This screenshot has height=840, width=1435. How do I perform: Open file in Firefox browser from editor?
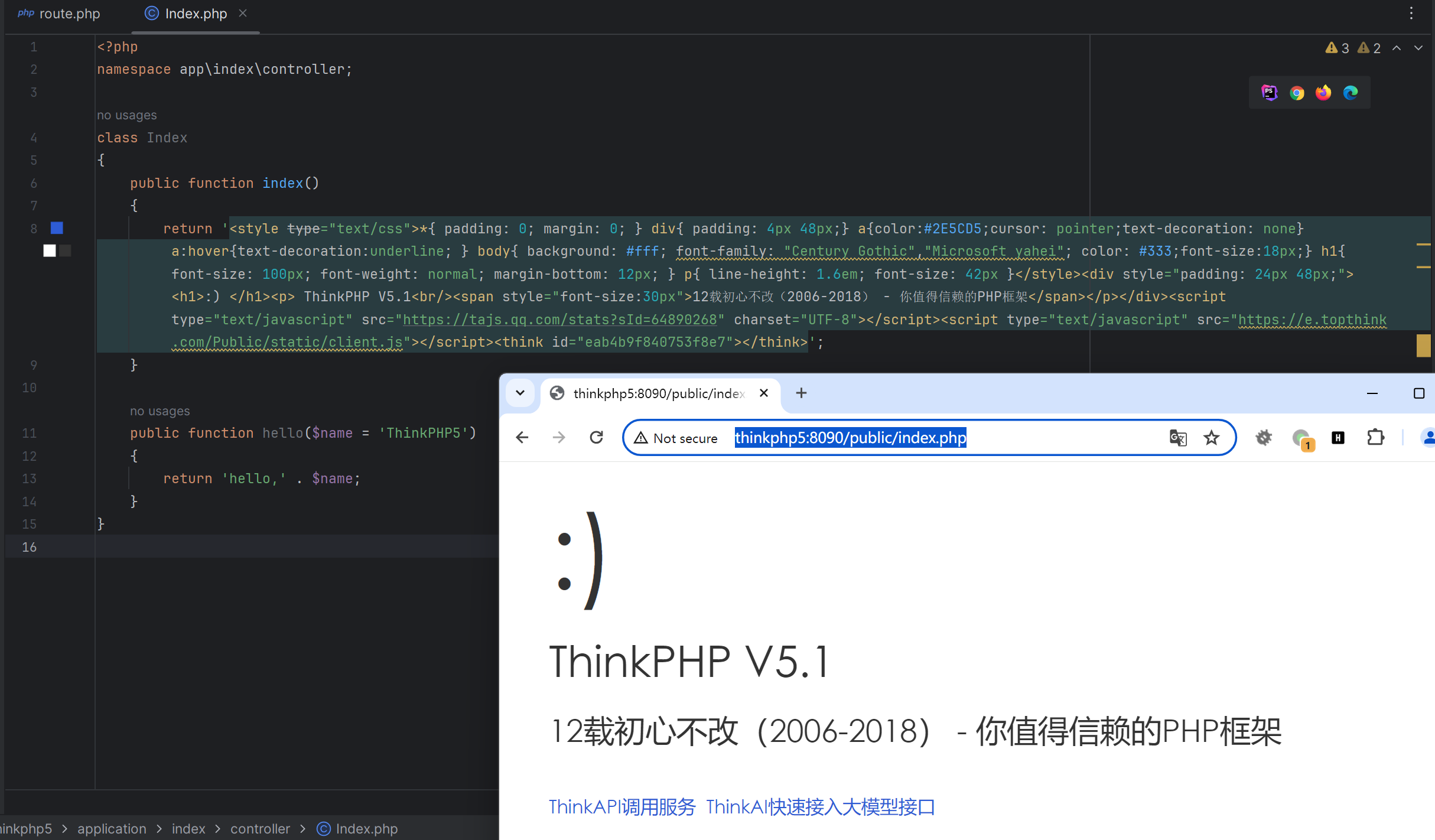[1323, 93]
